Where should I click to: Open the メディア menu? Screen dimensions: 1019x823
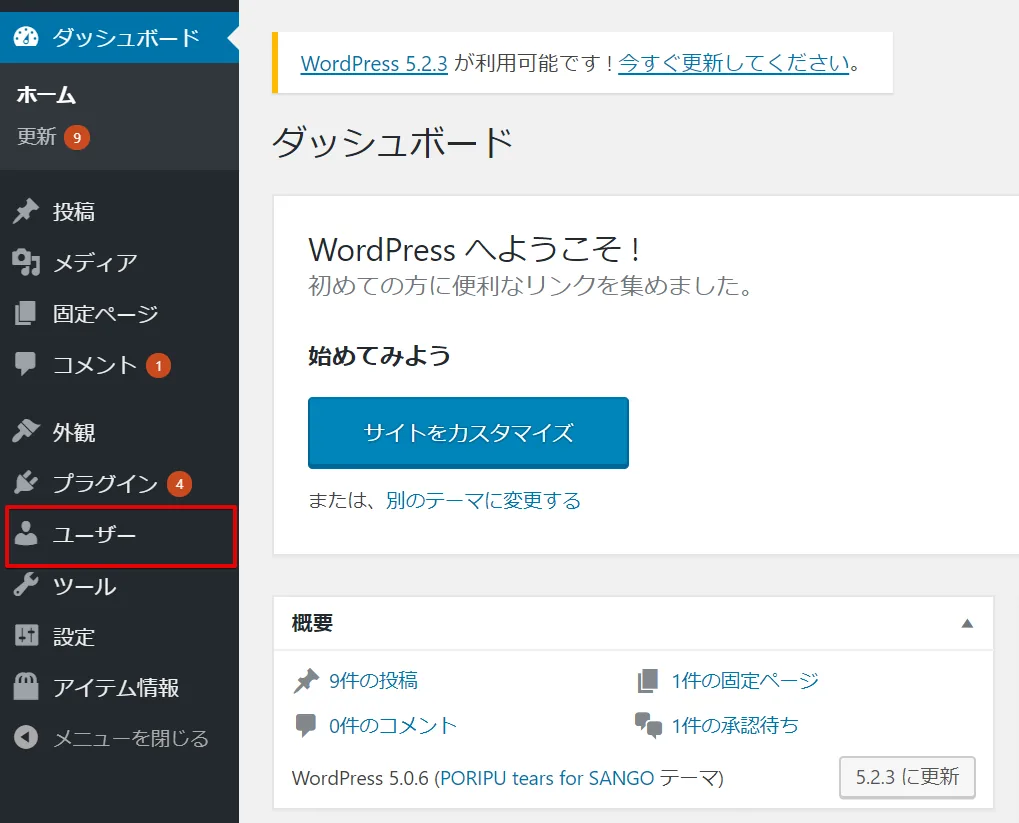(x=120, y=263)
